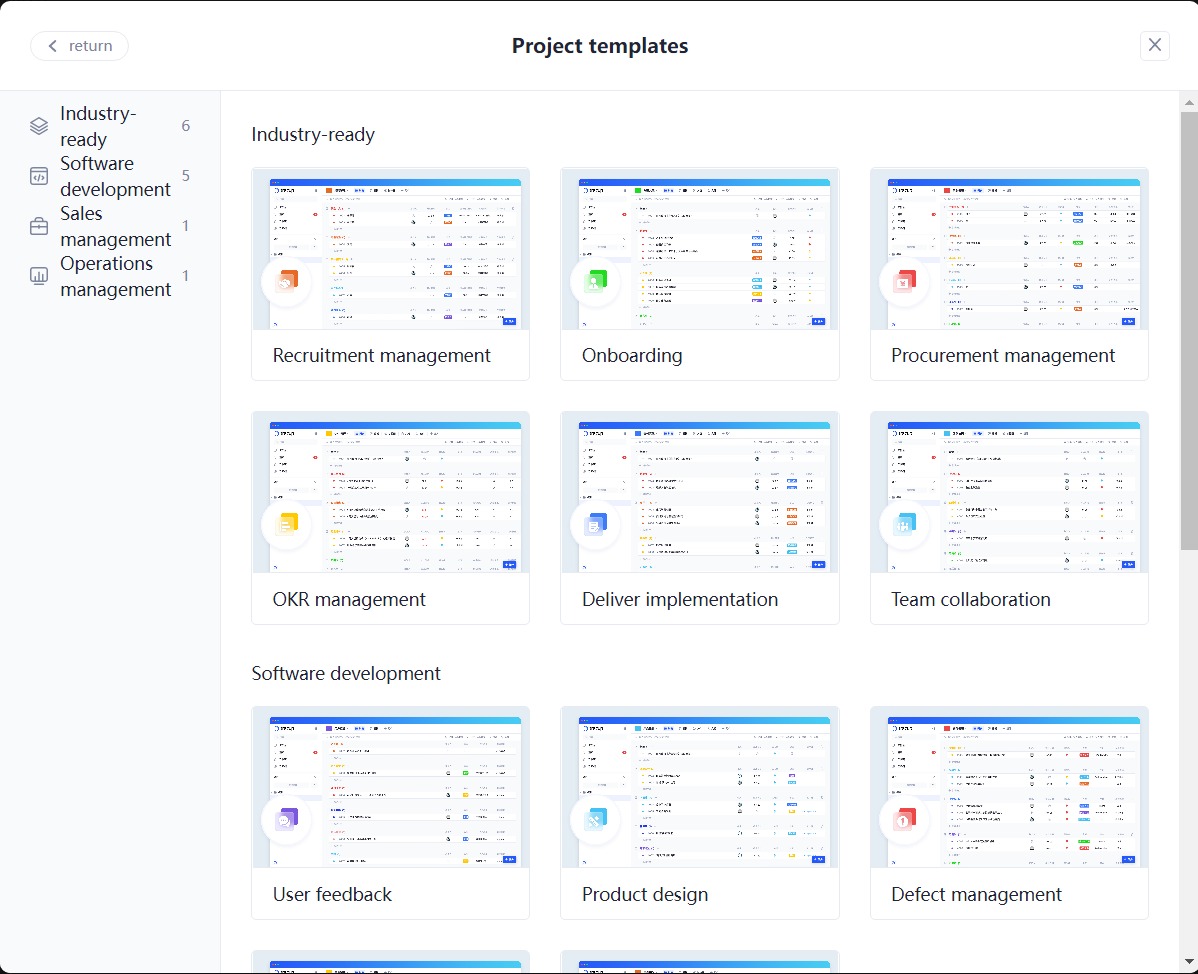Open the Onboarding template preview
Image resolution: width=1198 pixels, height=974 pixels.
(x=700, y=249)
